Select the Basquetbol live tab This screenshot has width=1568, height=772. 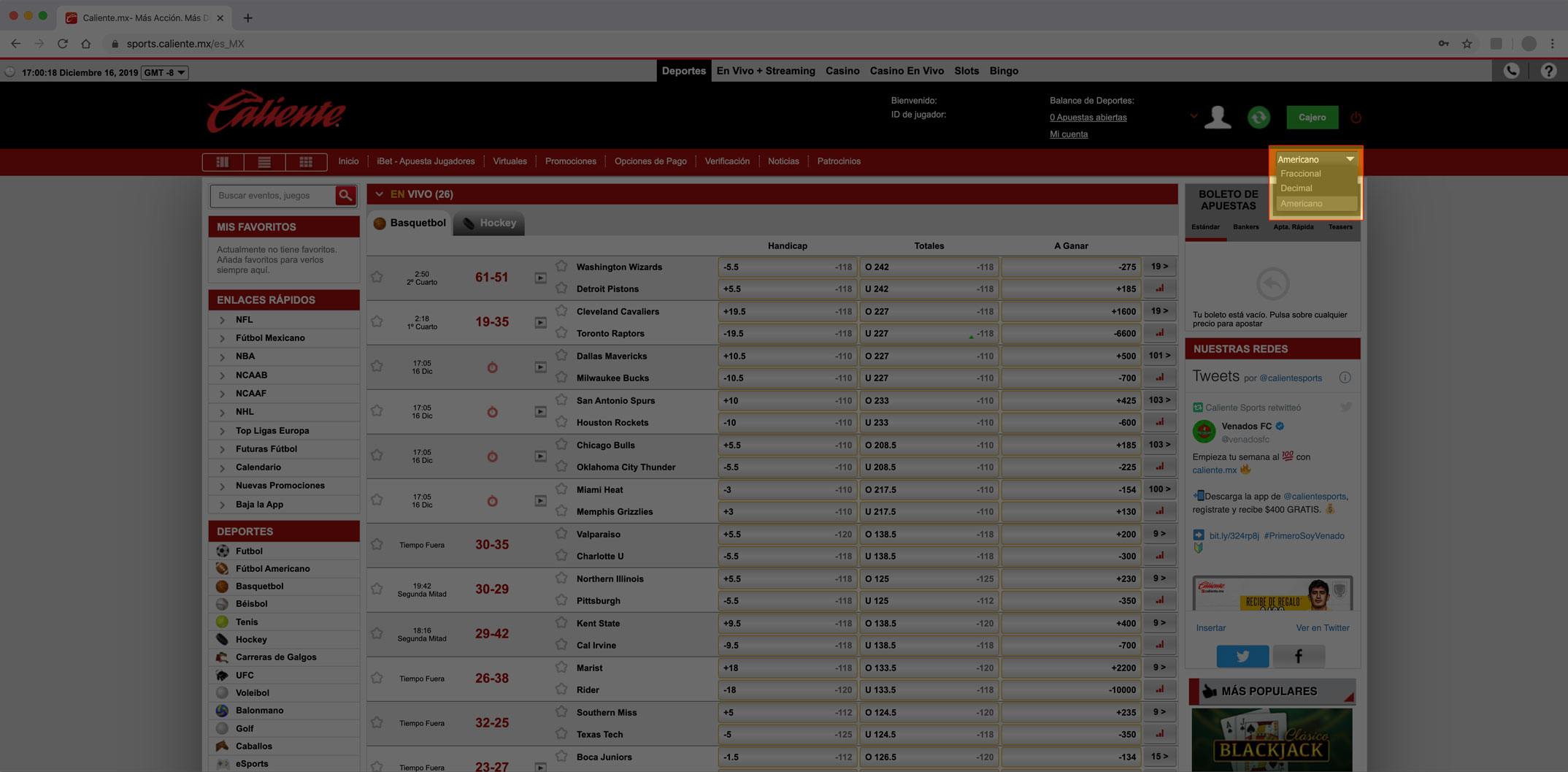coord(410,223)
